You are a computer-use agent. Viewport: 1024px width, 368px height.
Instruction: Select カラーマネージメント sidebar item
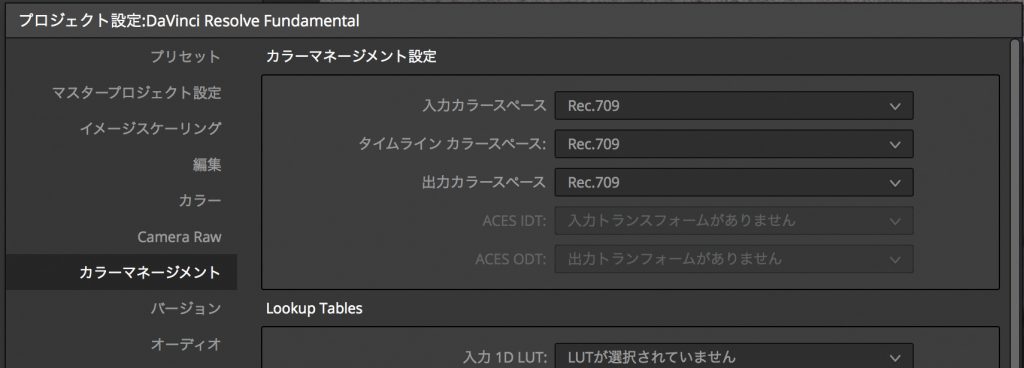click(121, 272)
